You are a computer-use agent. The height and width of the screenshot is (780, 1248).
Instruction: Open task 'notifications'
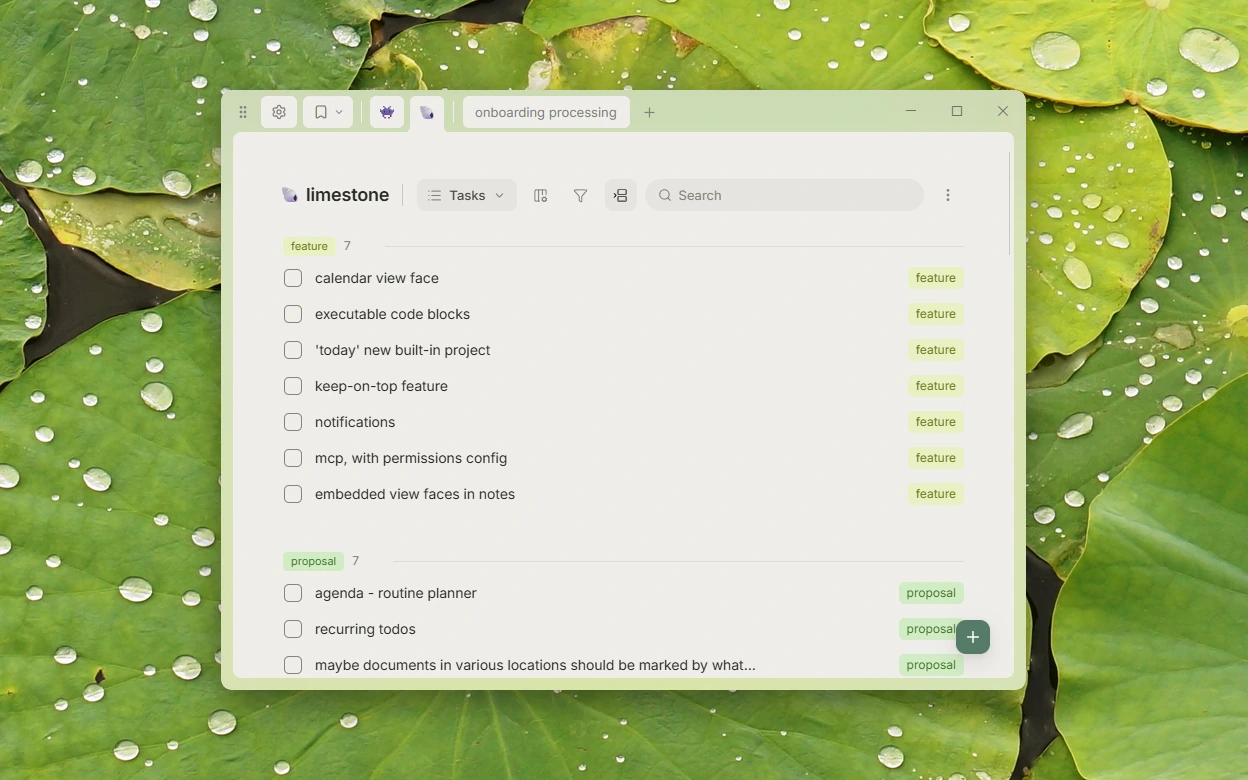pyautogui.click(x=355, y=422)
